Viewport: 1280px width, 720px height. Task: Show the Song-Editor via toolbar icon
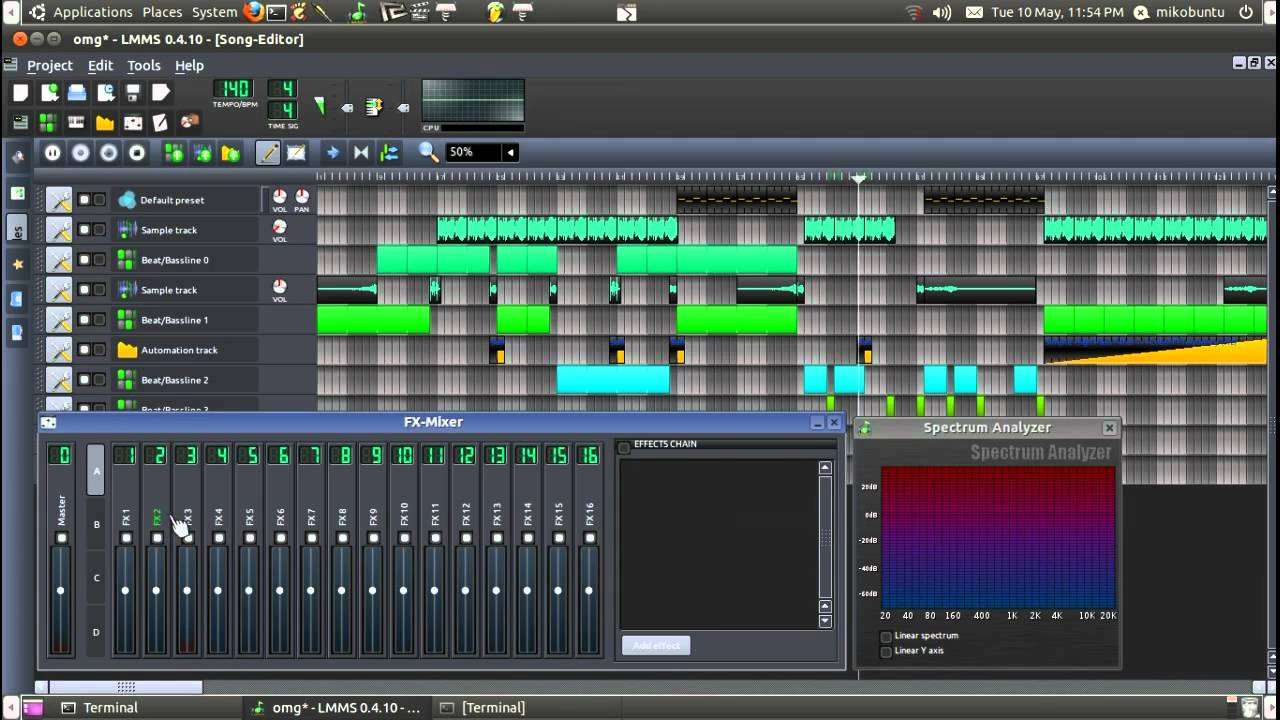(x=21, y=122)
